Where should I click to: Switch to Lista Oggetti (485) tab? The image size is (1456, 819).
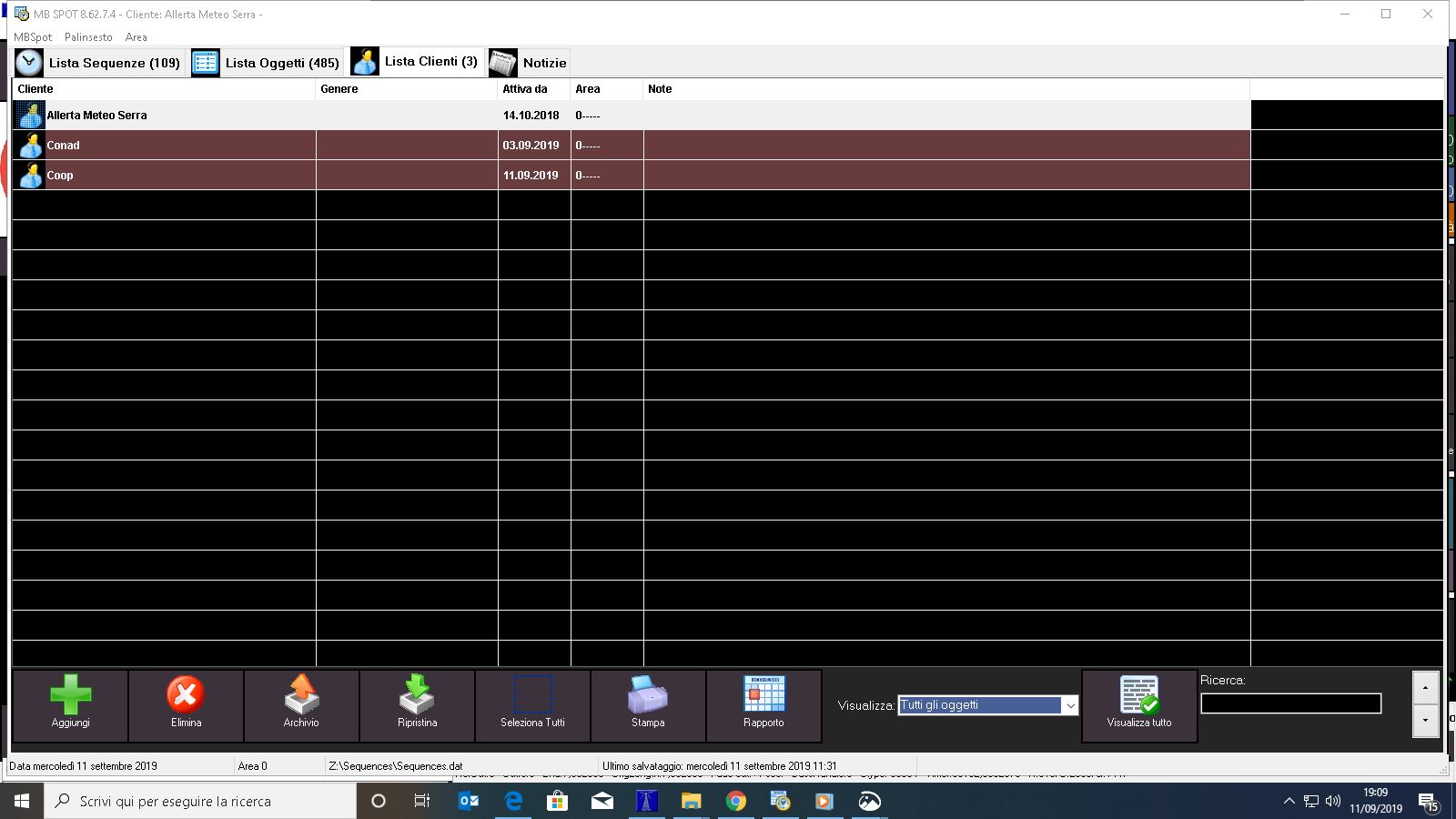[266, 63]
